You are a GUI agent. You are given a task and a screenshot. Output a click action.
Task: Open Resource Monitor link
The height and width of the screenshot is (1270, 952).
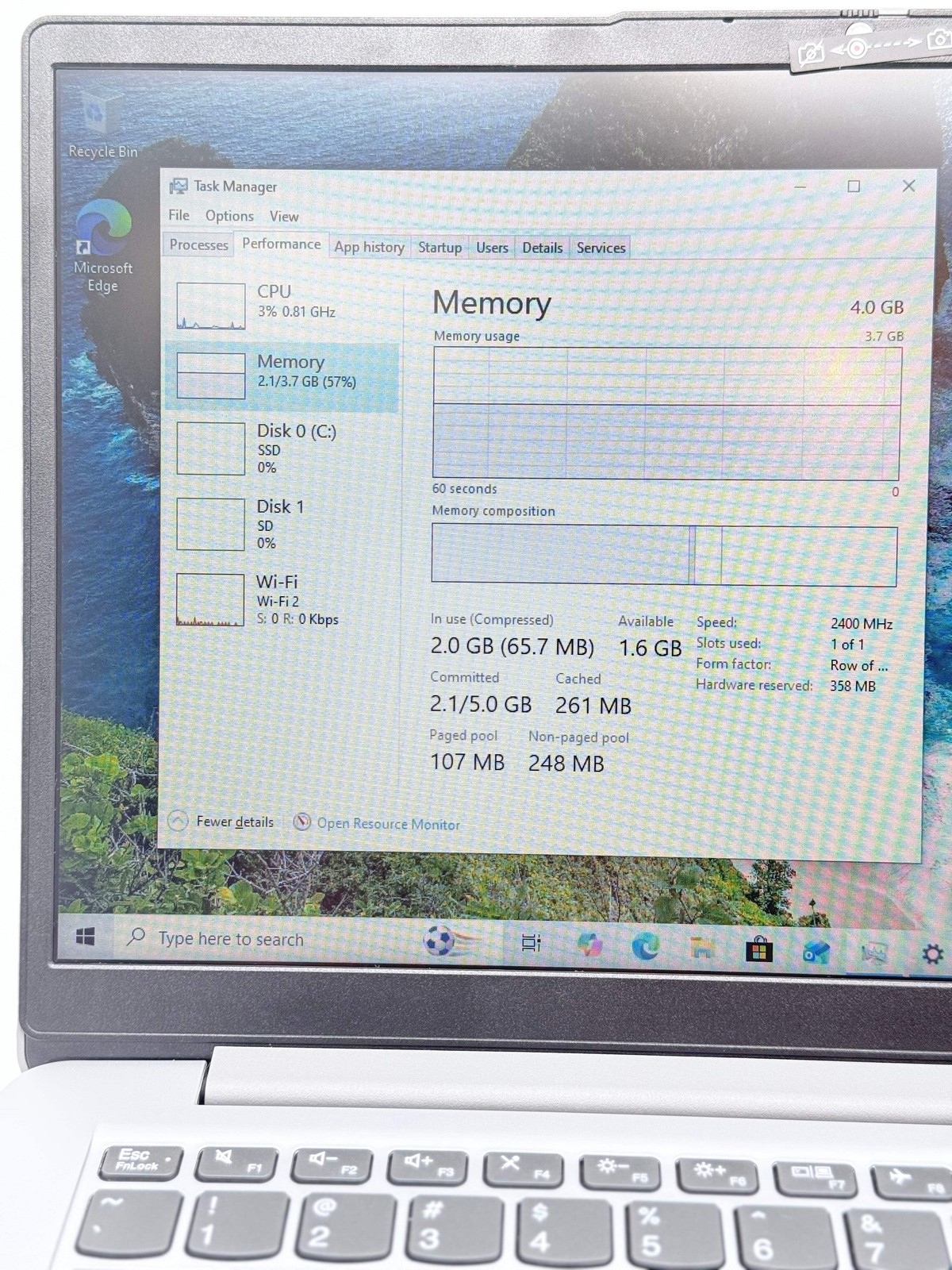click(389, 824)
